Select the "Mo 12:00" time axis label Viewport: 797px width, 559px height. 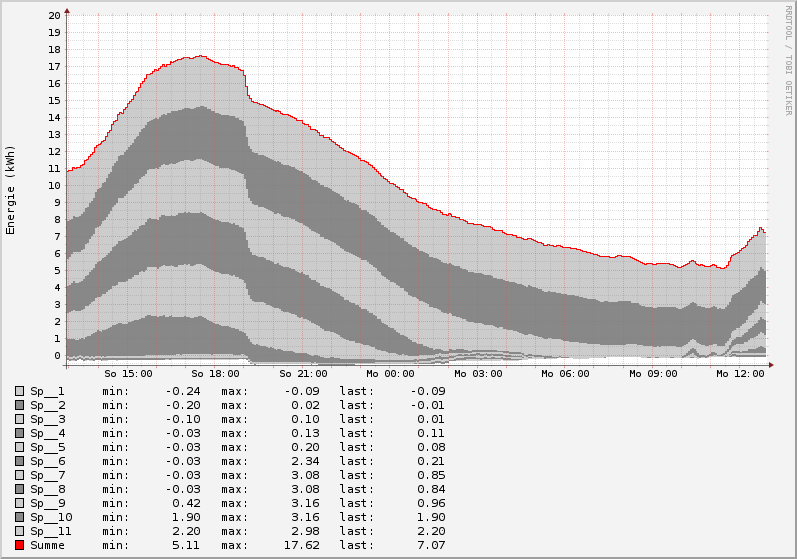[740, 373]
